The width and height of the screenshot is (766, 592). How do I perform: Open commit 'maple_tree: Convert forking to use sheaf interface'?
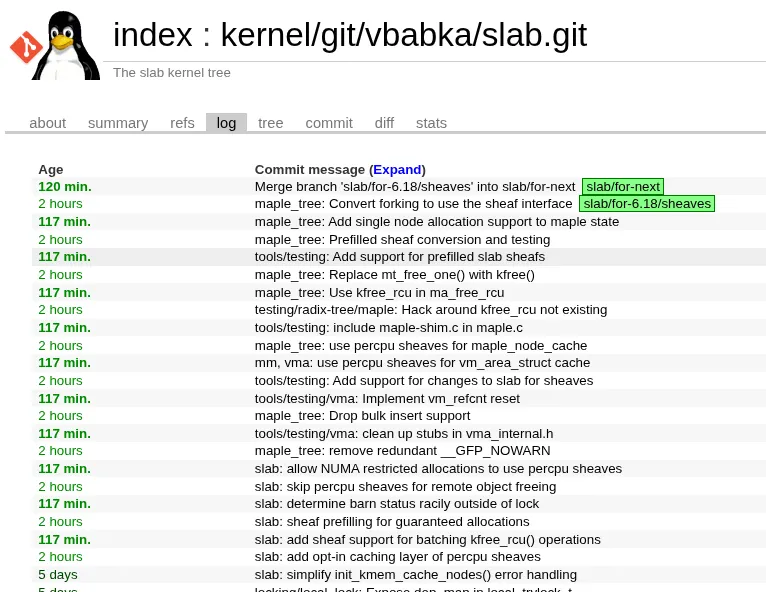click(x=413, y=204)
